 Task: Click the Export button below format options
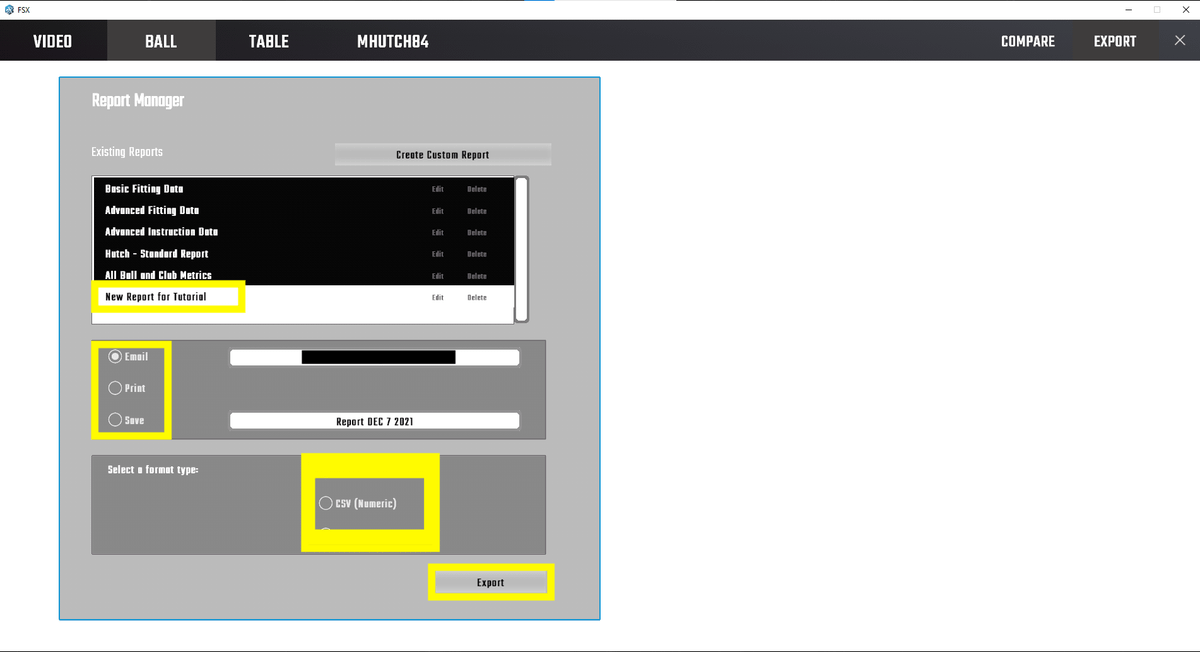click(490, 582)
